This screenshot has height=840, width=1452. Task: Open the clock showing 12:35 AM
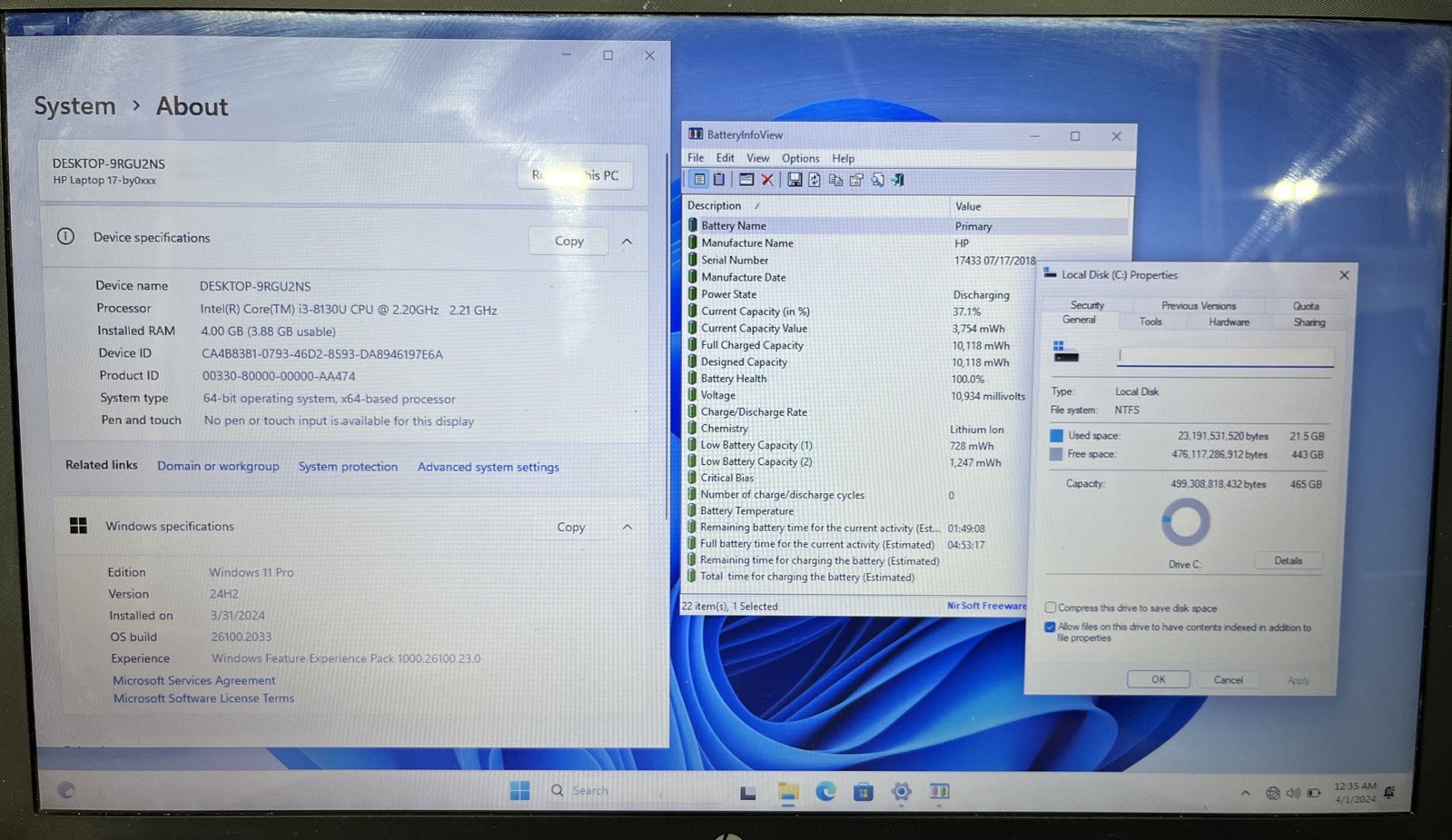tap(1355, 793)
